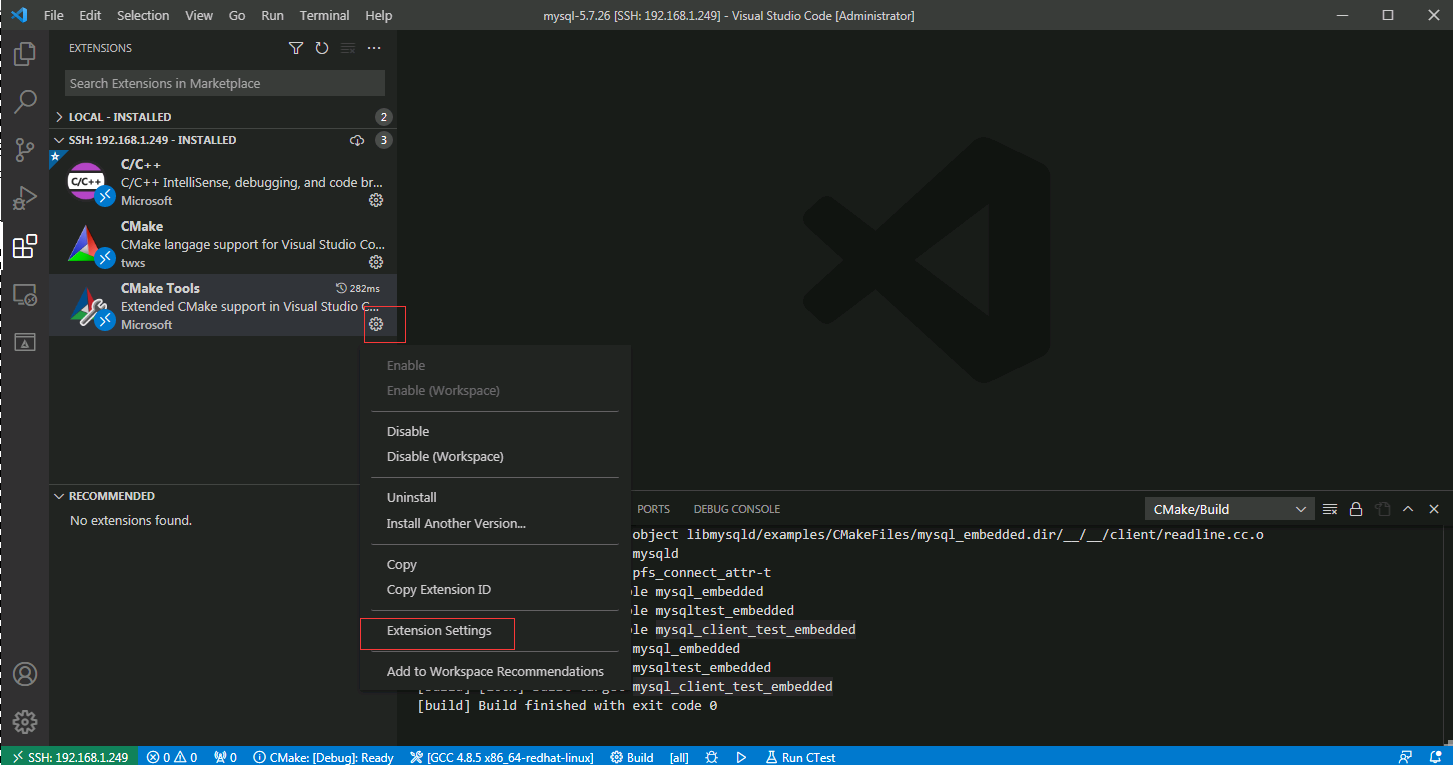Open the CMake (twxs) extension manage gear
The height and width of the screenshot is (765, 1453).
click(376, 262)
